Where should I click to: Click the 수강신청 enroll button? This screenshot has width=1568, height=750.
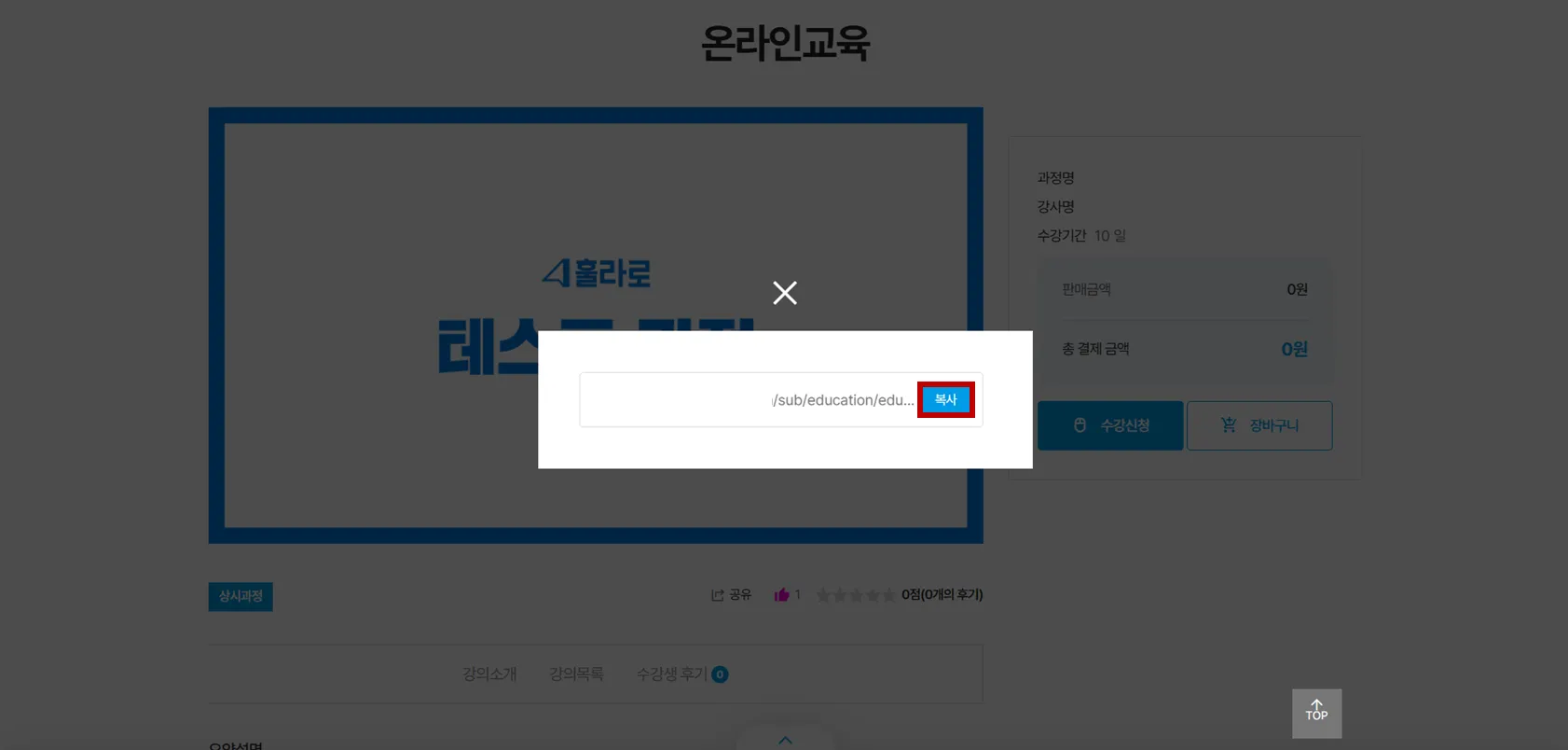1110,425
